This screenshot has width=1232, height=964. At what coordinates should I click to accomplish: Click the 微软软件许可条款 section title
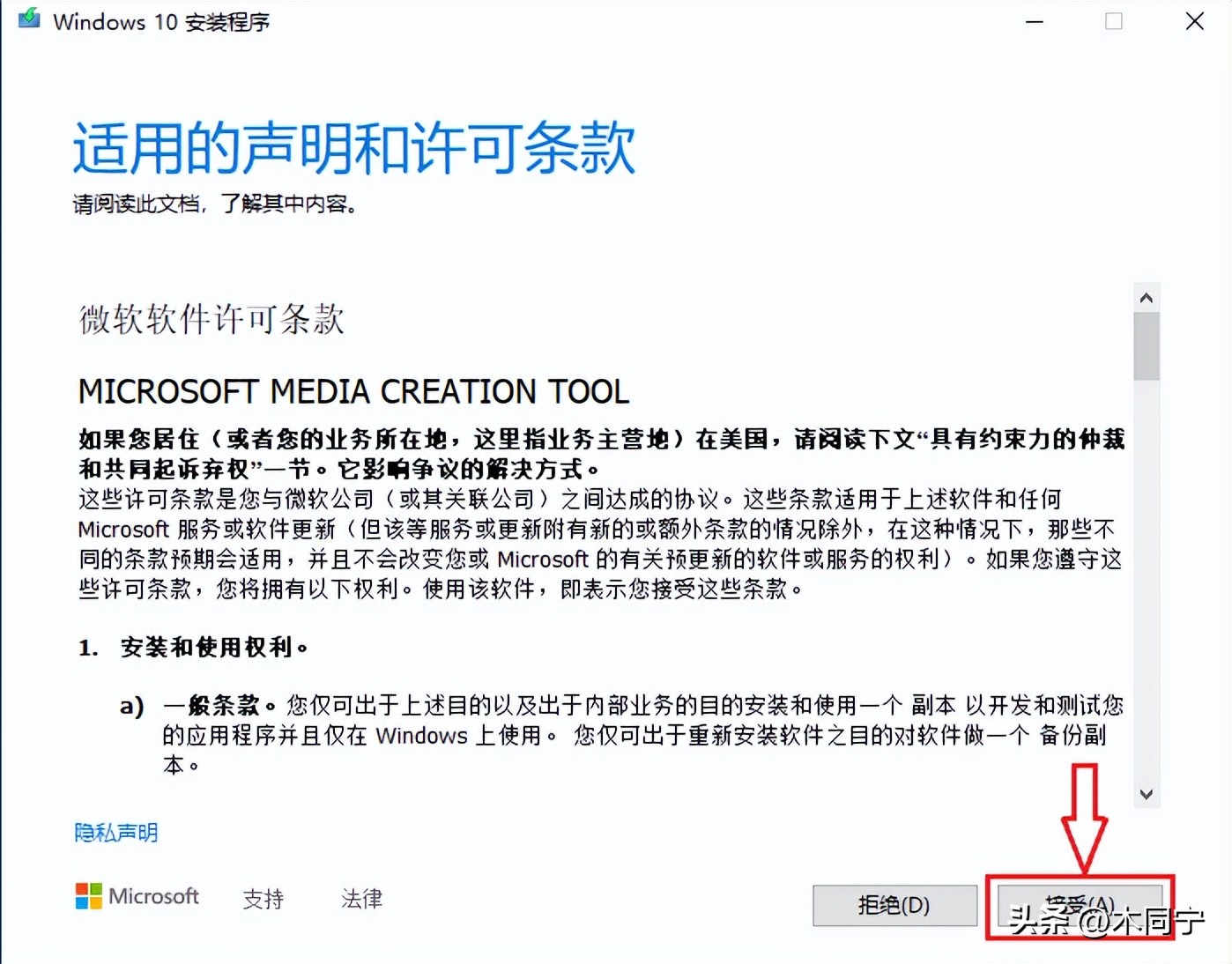210,320
